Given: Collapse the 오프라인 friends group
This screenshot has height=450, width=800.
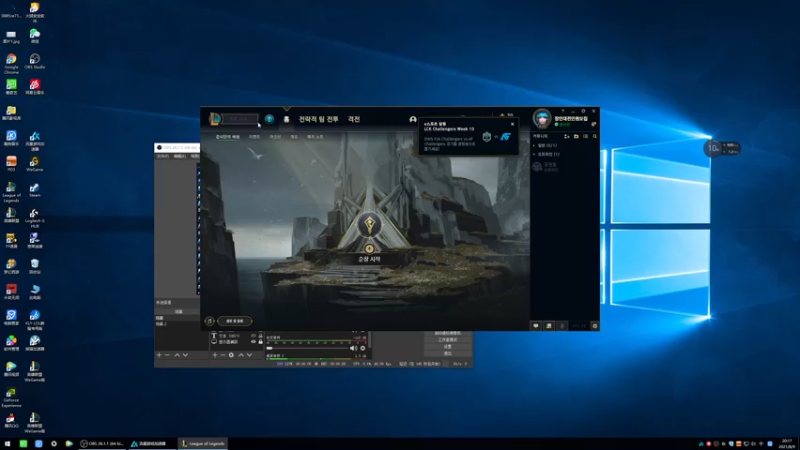Looking at the screenshot, I should (546, 154).
